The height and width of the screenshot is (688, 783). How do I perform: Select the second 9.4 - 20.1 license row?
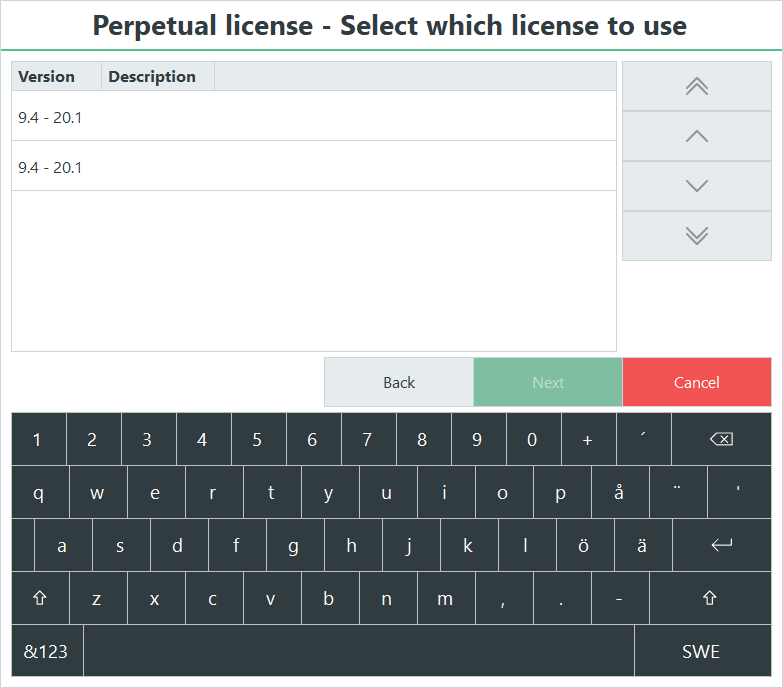pyautogui.click(x=314, y=166)
